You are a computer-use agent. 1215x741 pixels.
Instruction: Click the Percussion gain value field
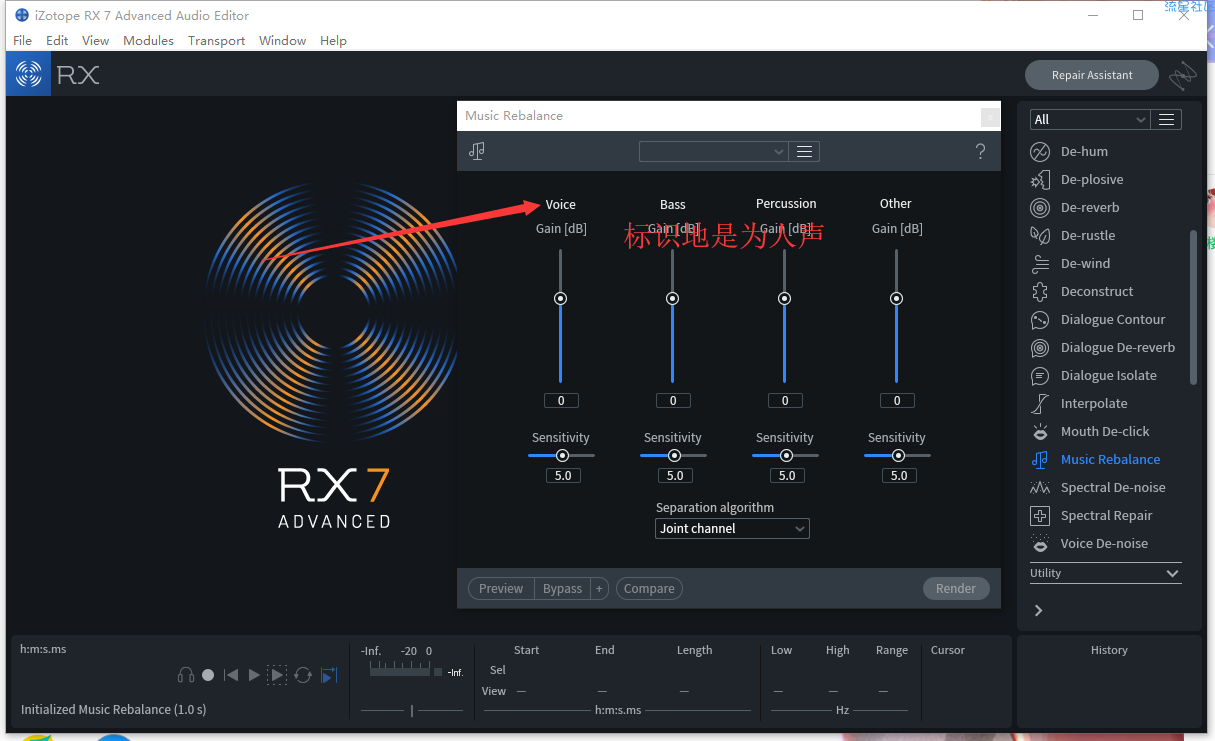(x=785, y=401)
